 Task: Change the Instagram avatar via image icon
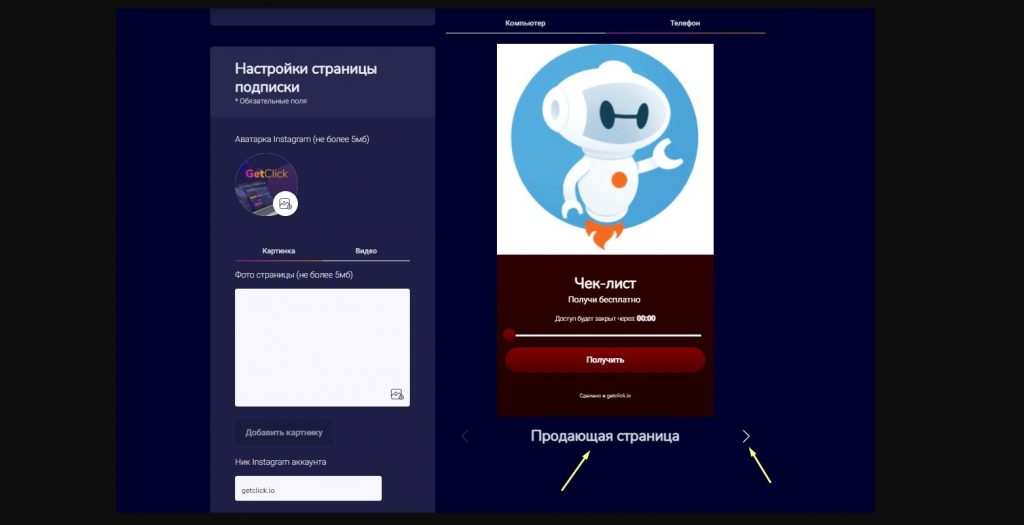285,204
